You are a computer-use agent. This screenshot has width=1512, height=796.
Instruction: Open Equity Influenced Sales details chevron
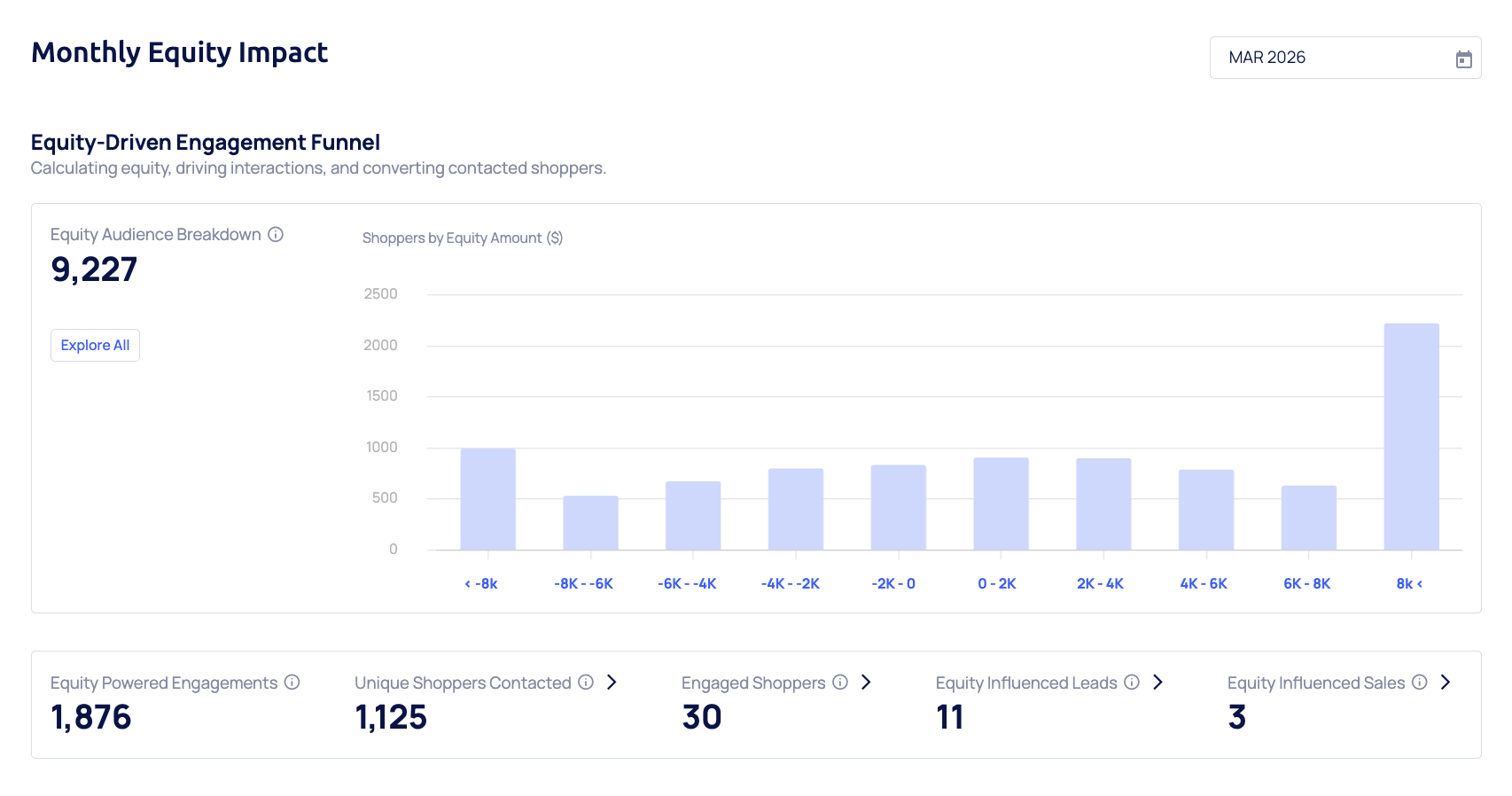pyautogui.click(x=1446, y=682)
